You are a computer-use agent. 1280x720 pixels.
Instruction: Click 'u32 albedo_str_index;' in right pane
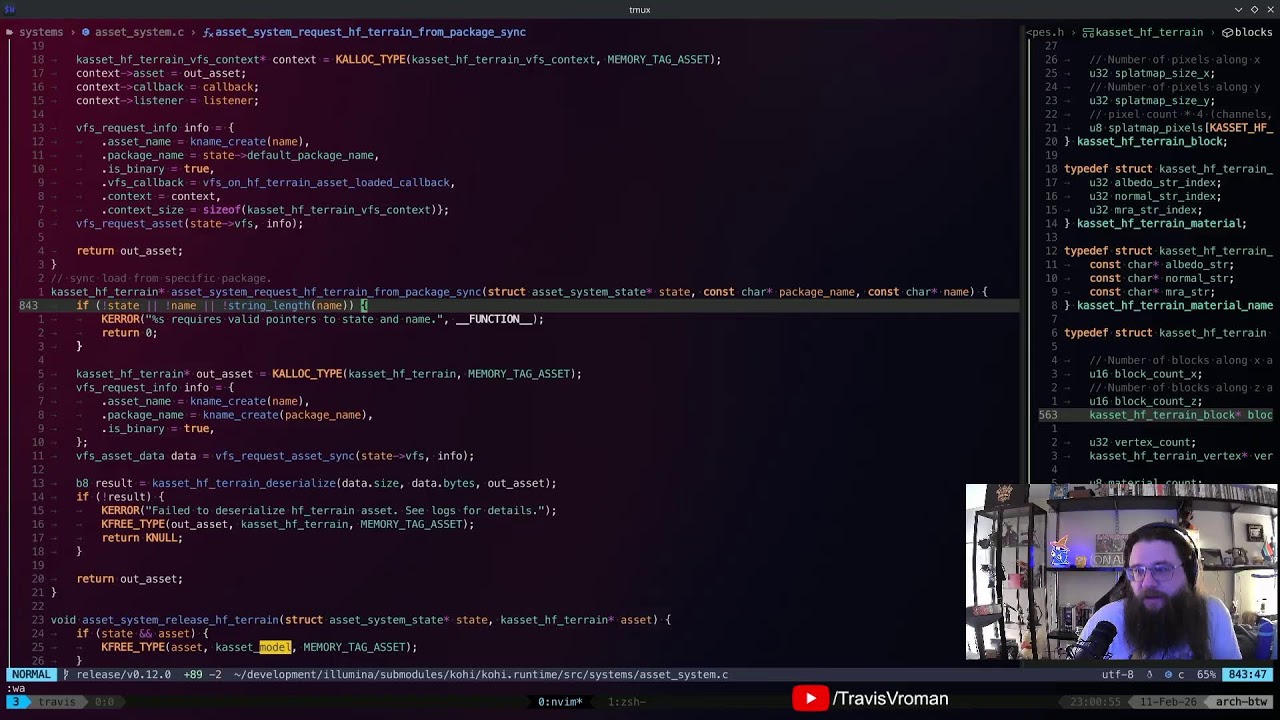click(1155, 183)
